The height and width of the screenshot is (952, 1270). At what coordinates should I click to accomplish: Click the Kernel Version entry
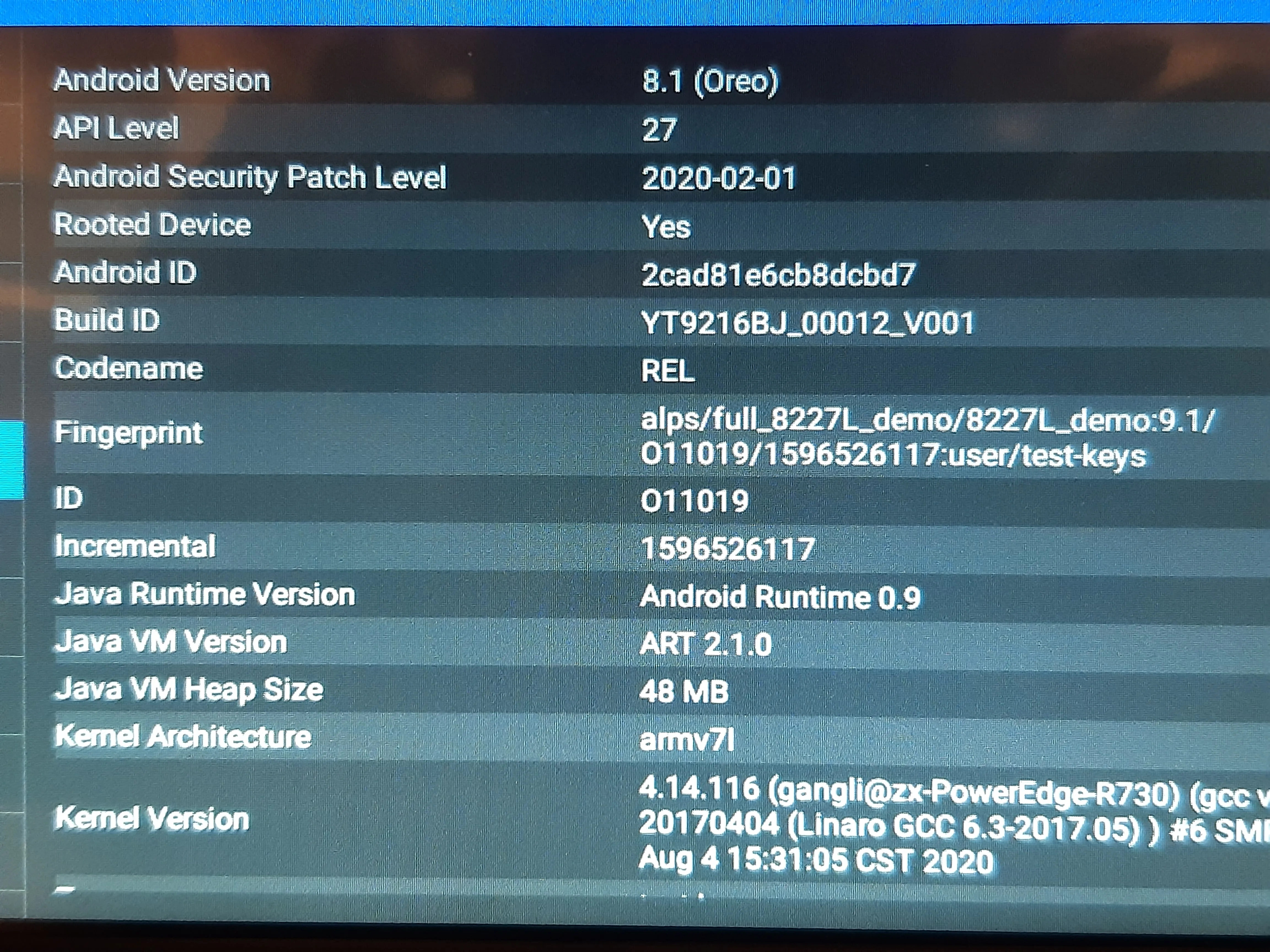tap(152, 819)
